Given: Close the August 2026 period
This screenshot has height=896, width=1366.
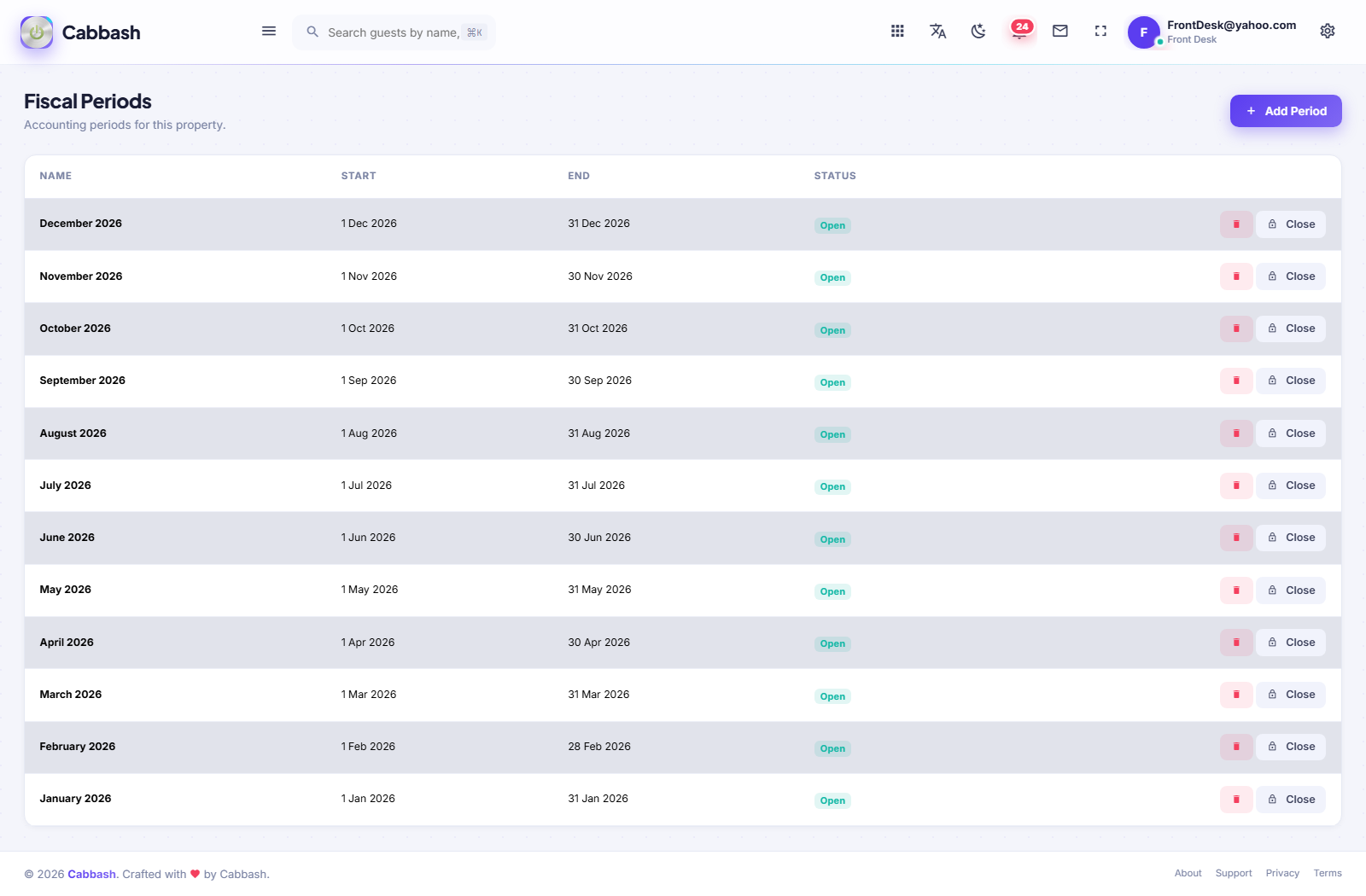Looking at the screenshot, I should pyautogui.click(x=1291, y=433).
